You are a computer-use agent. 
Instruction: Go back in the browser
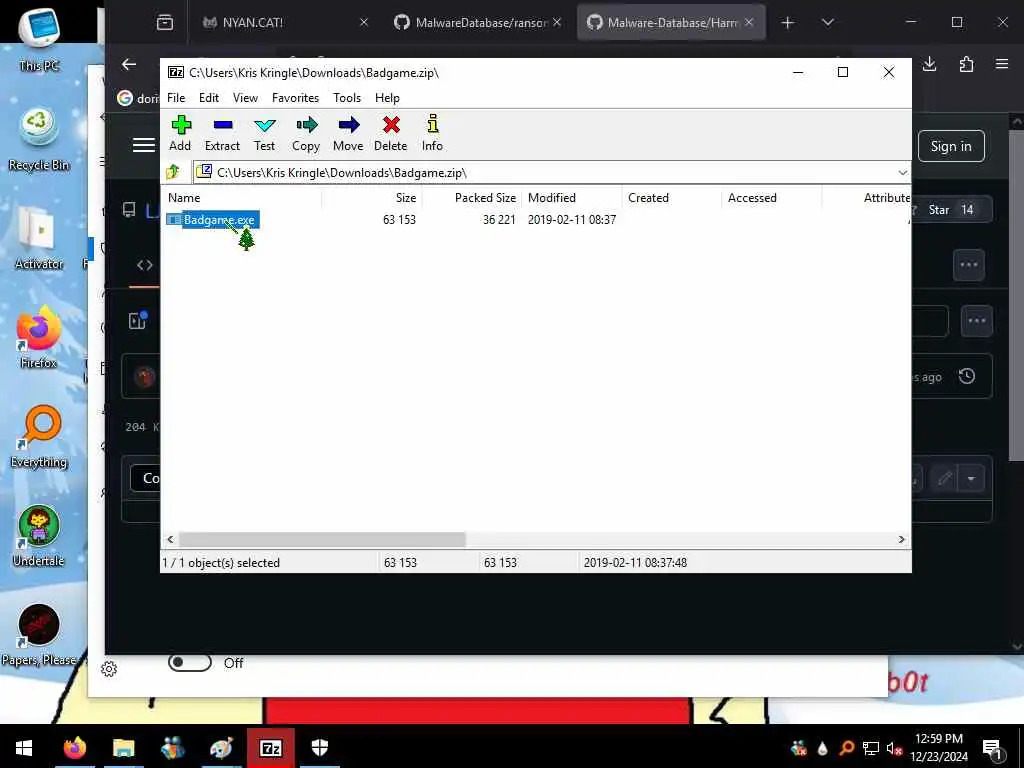[129, 64]
